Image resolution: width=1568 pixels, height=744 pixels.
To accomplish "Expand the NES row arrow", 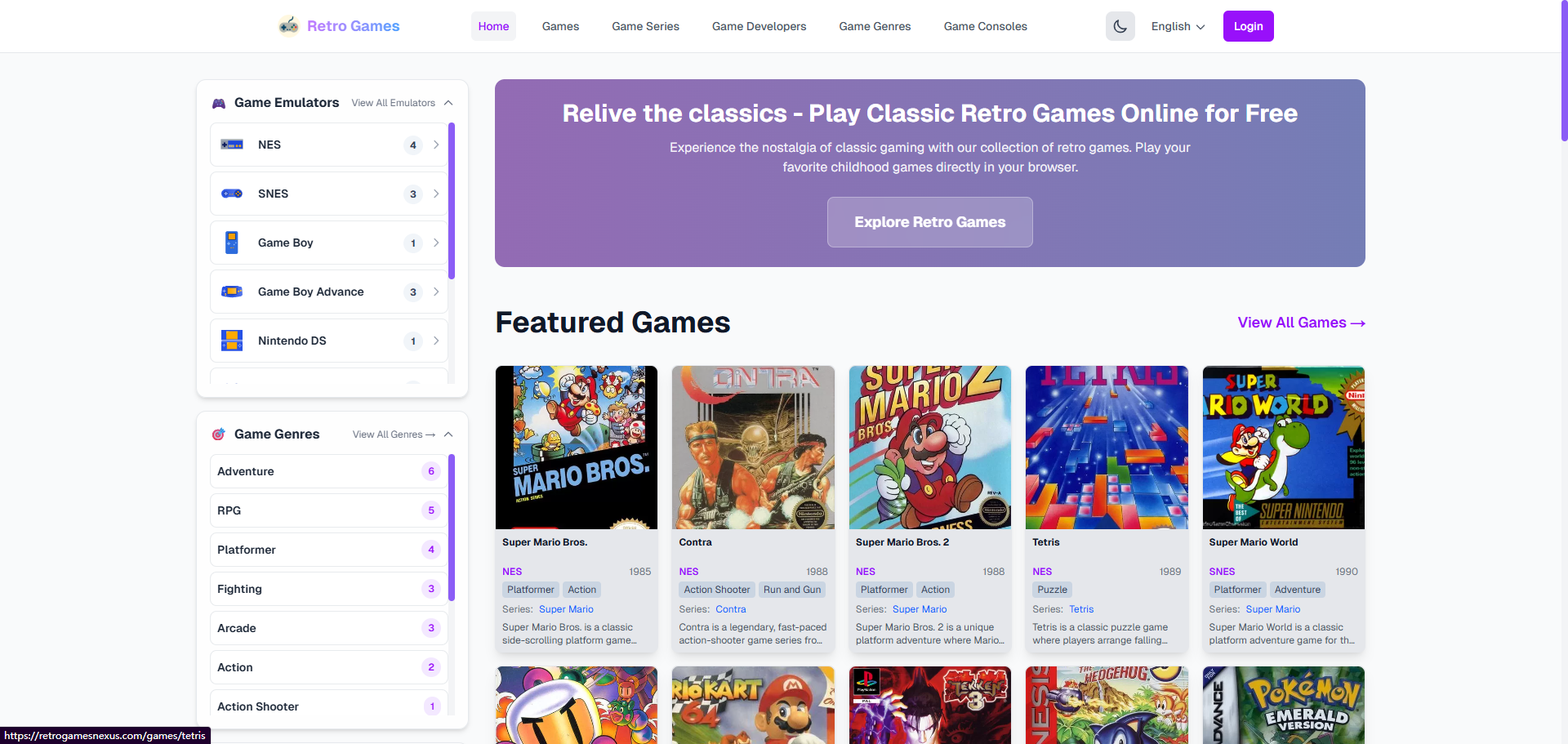I will click(436, 145).
